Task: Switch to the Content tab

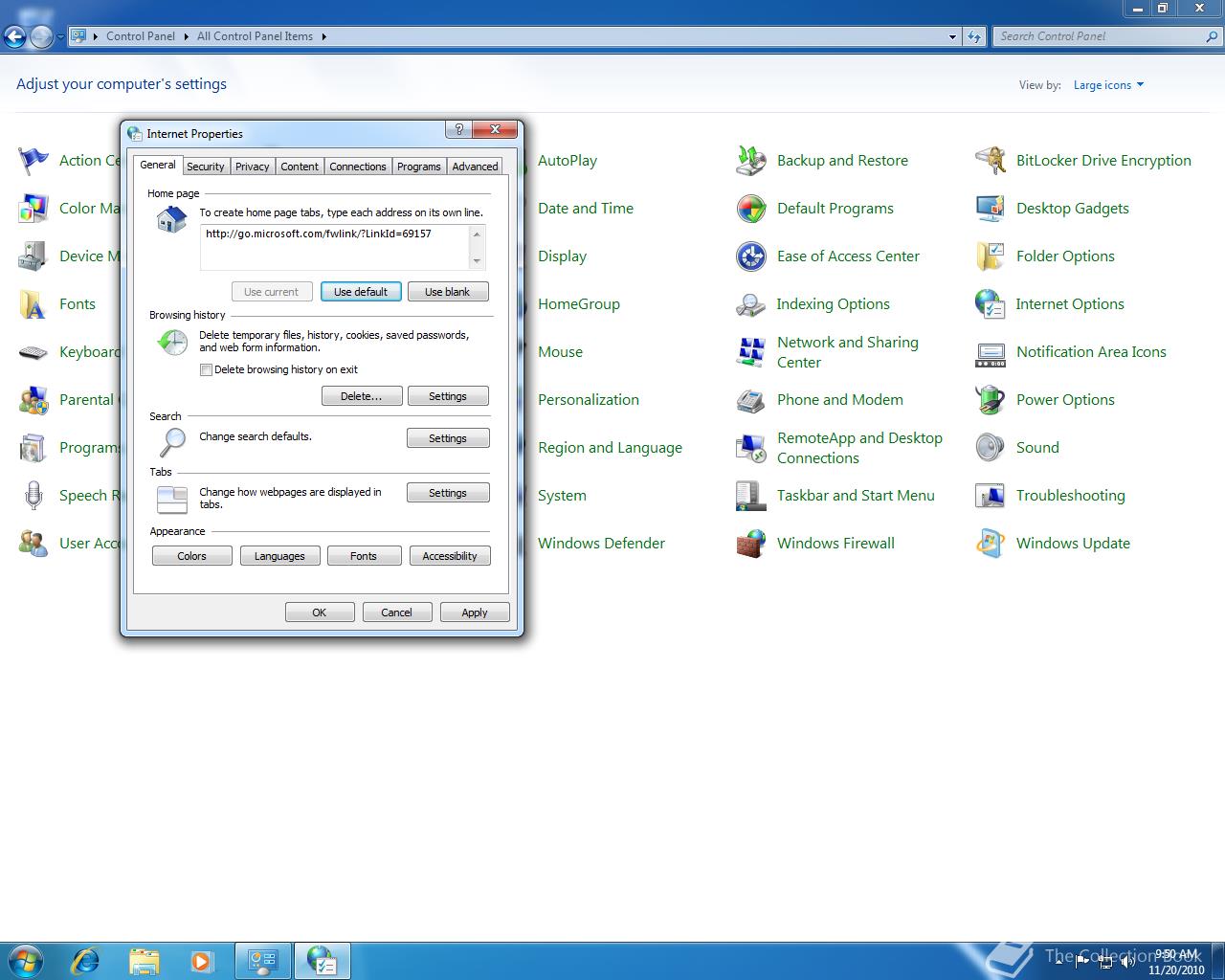Action: pyautogui.click(x=300, y=167)
